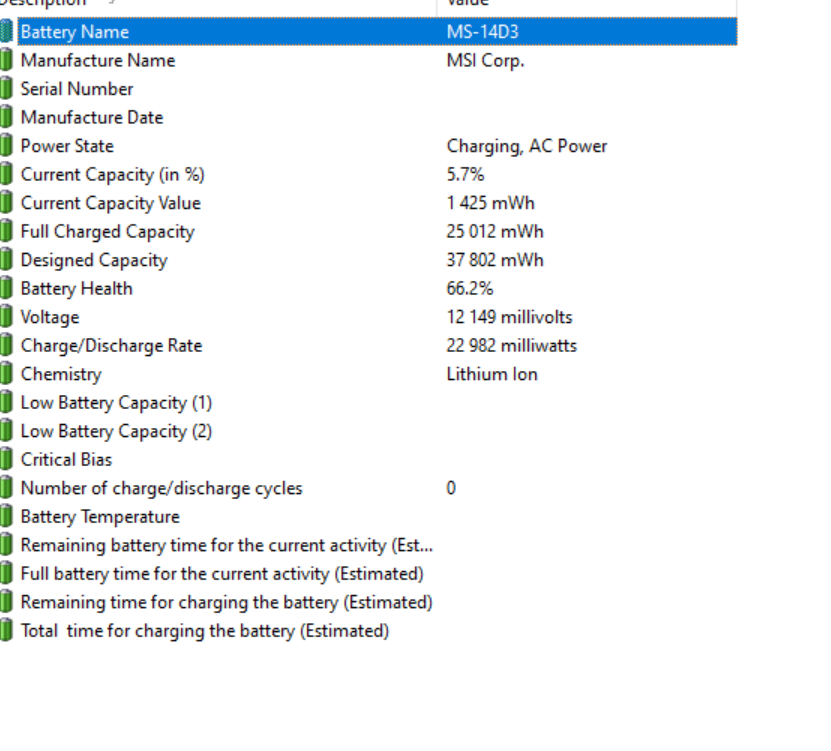Select Number of charge/discharge cycles label

pyautogui.click(x=162, y=489)
